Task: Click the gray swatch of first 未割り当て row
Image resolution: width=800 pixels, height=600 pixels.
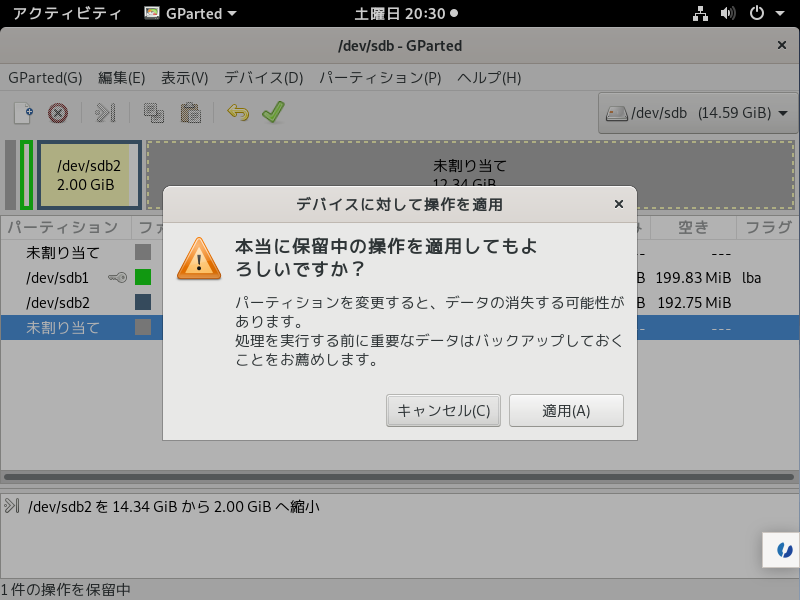Action: click(143, 252)
